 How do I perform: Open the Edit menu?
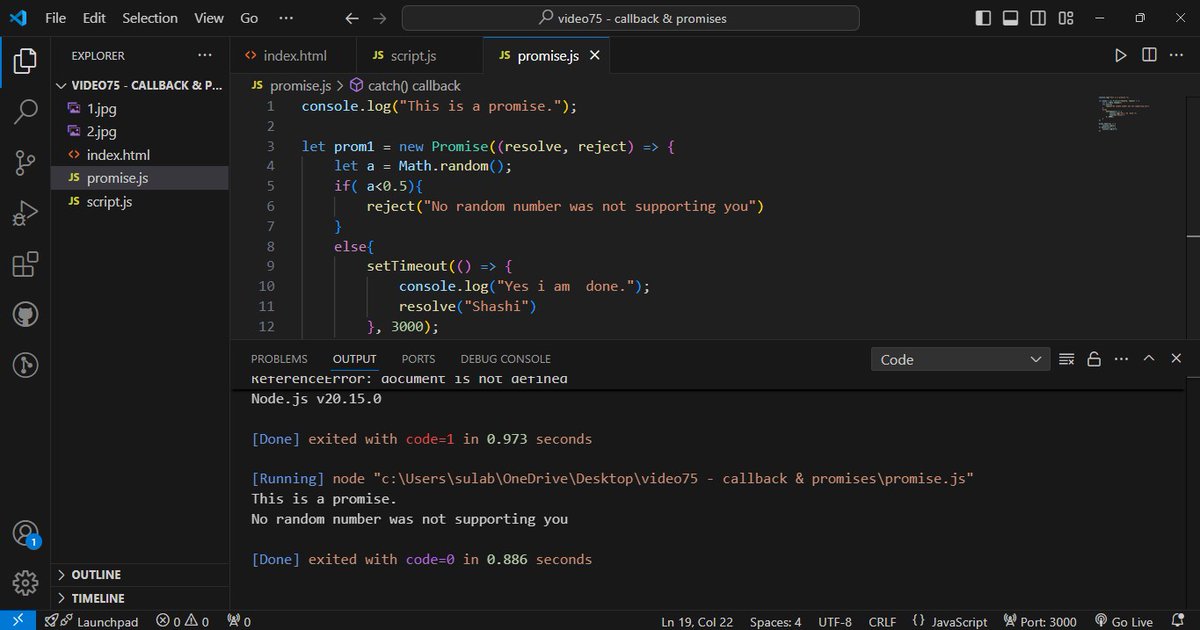coord(94,18)
